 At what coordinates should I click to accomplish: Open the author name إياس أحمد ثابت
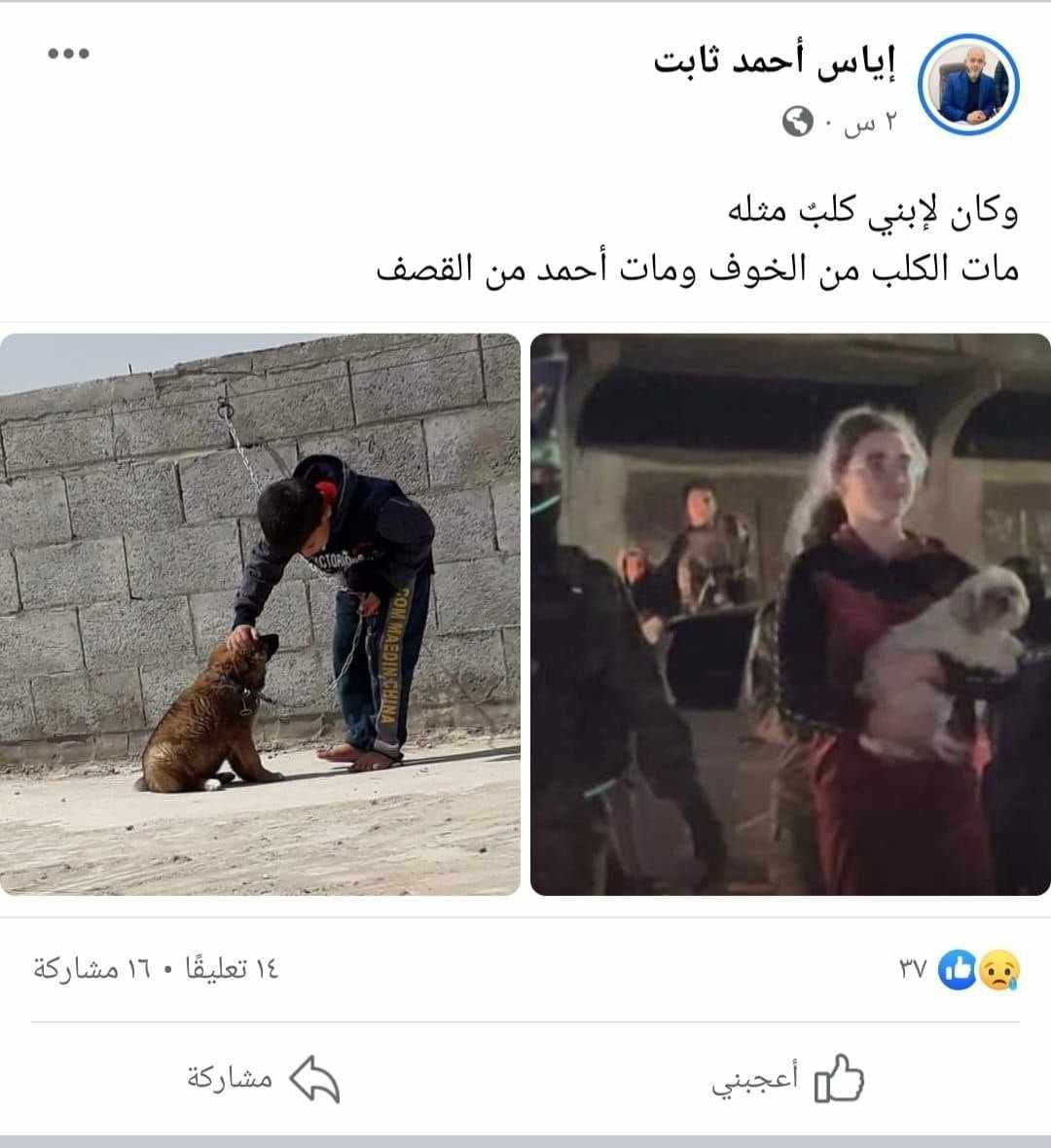pyautogui.click(x=775, y=60)
